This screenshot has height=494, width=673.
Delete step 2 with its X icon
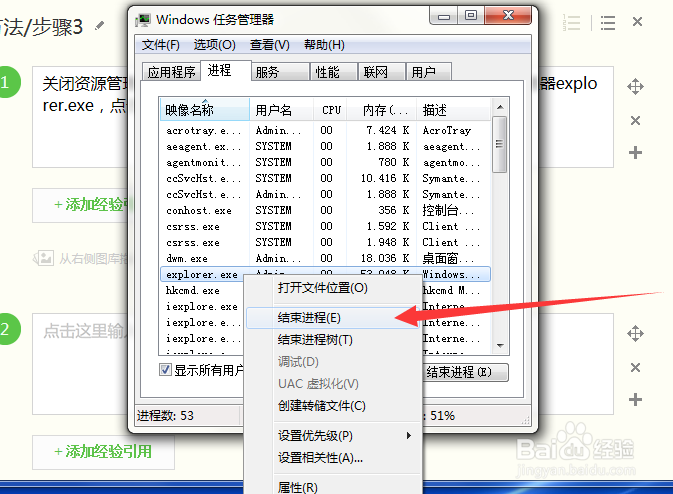coord(635,367)
